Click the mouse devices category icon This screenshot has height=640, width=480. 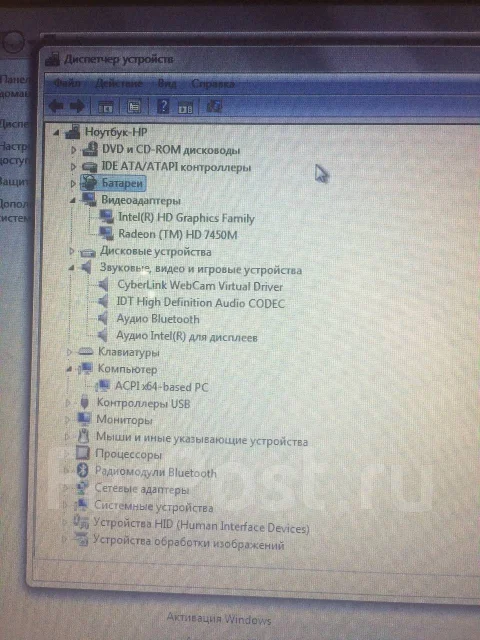(x=83, y=436)
